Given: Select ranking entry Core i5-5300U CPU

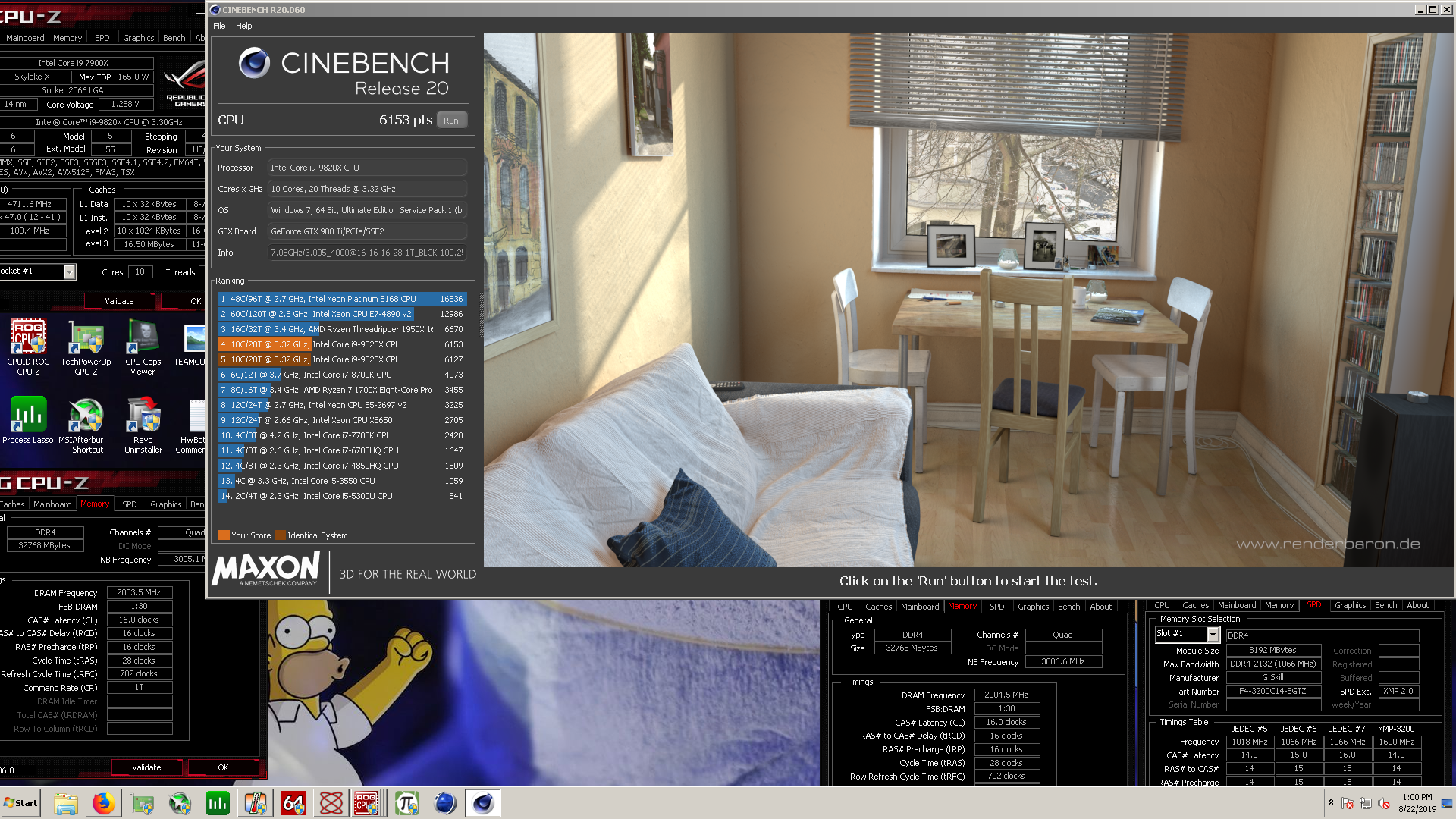Looking at the screenshot, I should point(342,496).
